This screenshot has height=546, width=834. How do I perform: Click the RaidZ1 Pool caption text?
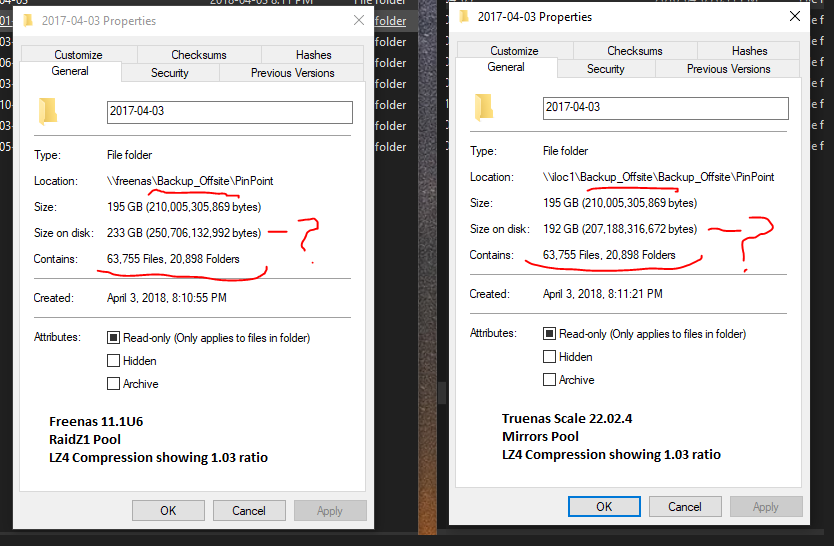pyautogui.click(x=85, y=440)
